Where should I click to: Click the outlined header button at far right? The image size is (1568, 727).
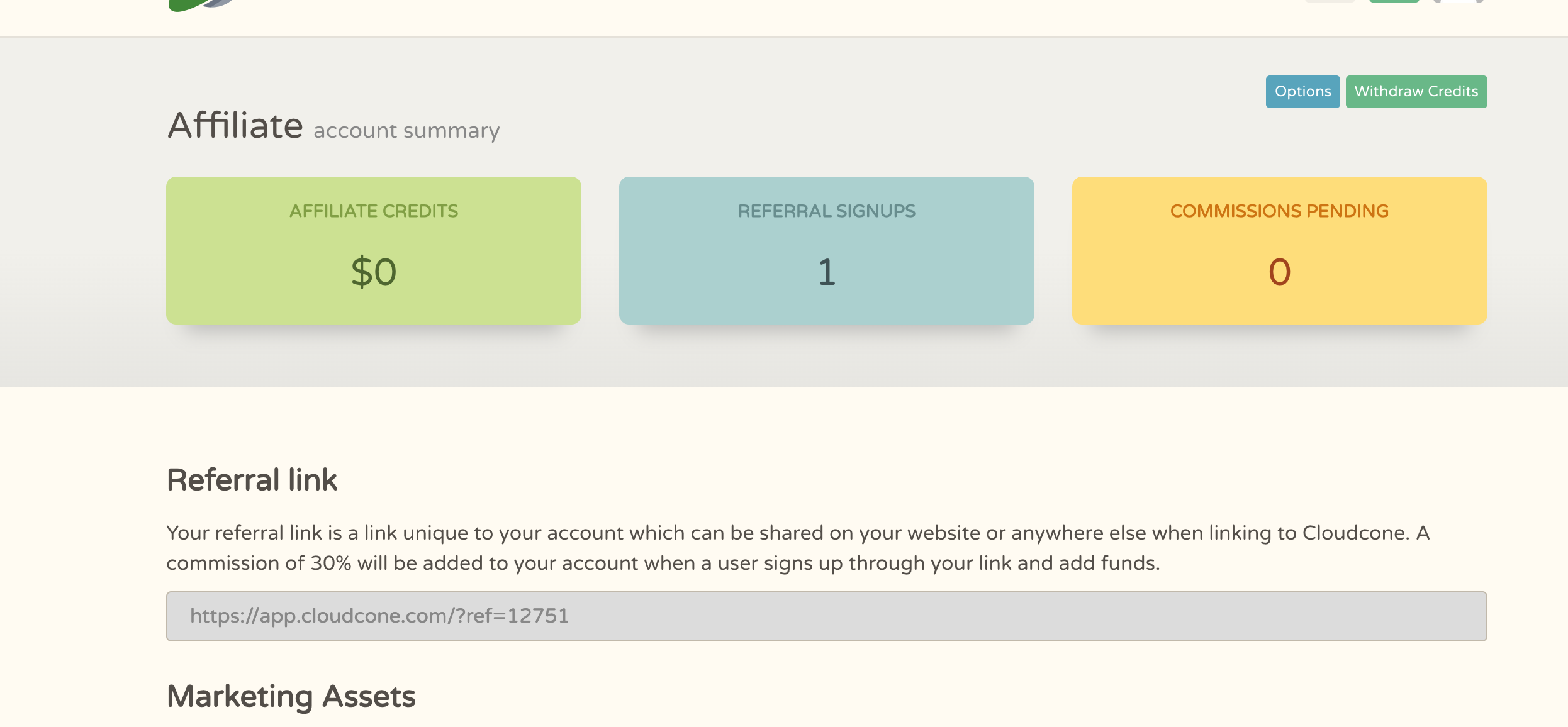click(1459, 1)
